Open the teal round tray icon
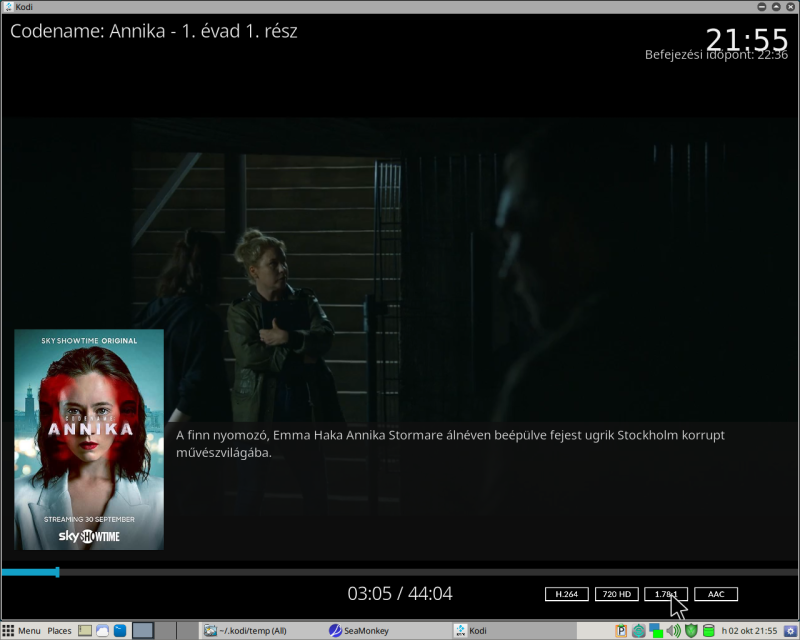This screenshot has width=800, height=640. pos(638,631)
